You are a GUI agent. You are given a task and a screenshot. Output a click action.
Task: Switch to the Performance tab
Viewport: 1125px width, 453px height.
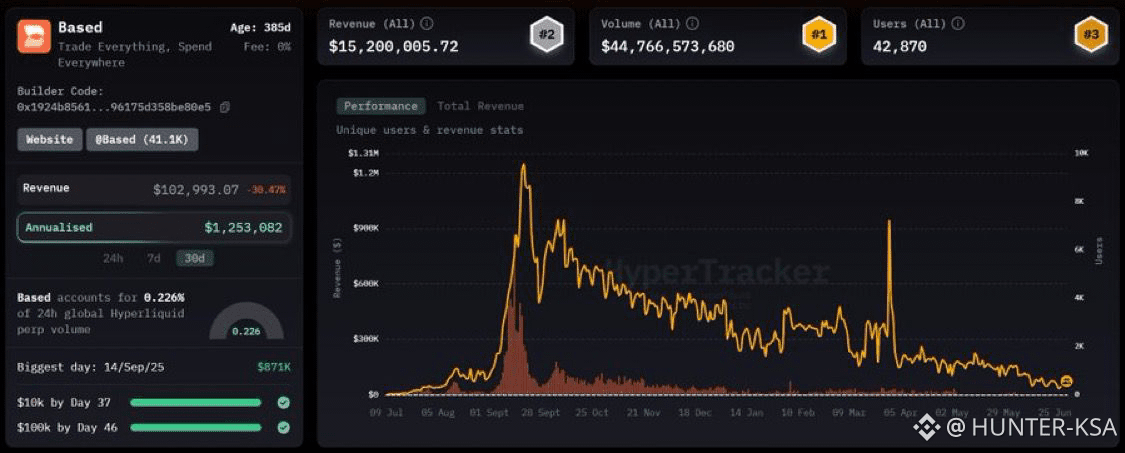(380, 106)
